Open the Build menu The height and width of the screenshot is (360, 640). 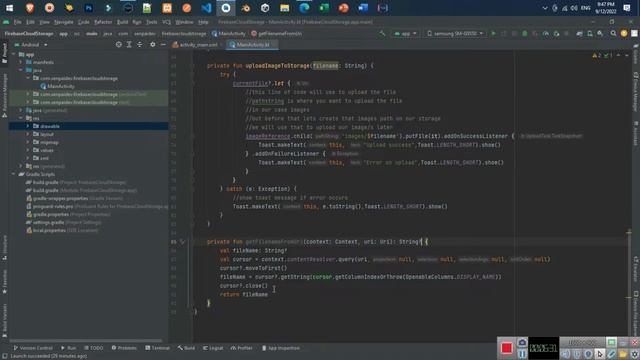click(122, 22)
